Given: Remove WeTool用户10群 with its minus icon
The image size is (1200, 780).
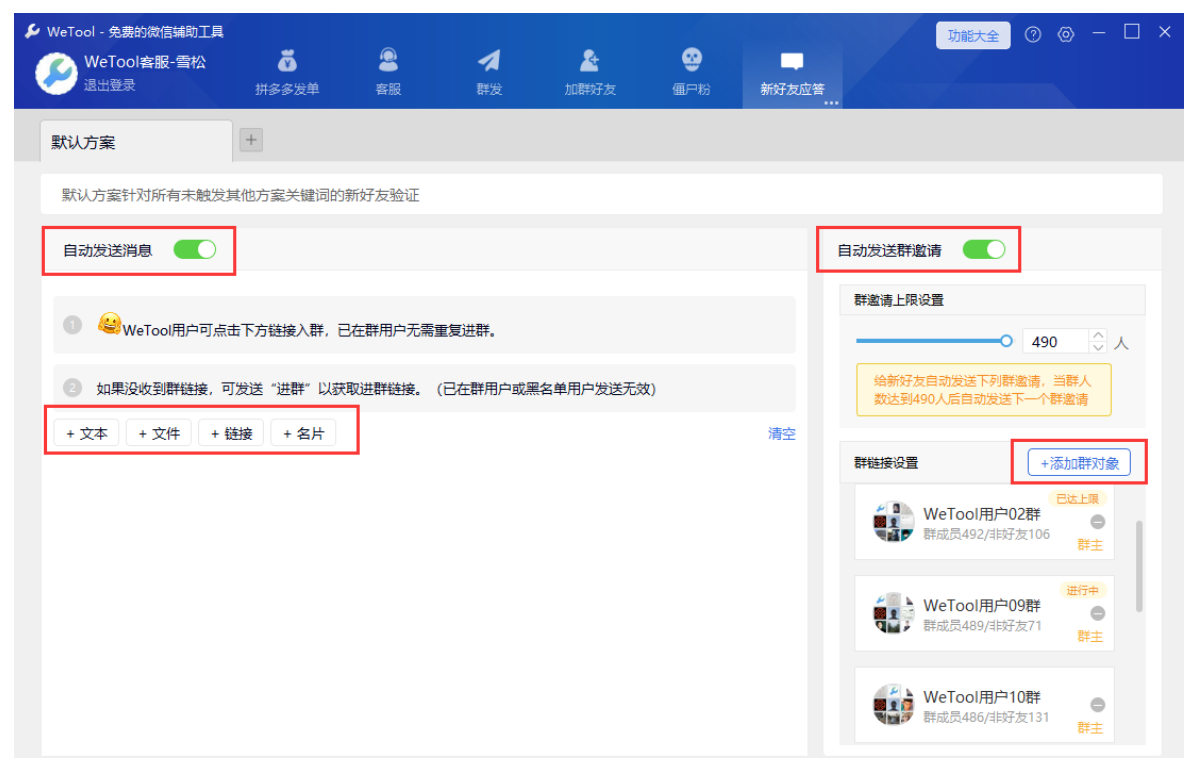Looking at the screenshot, I should pos(1097,705).
